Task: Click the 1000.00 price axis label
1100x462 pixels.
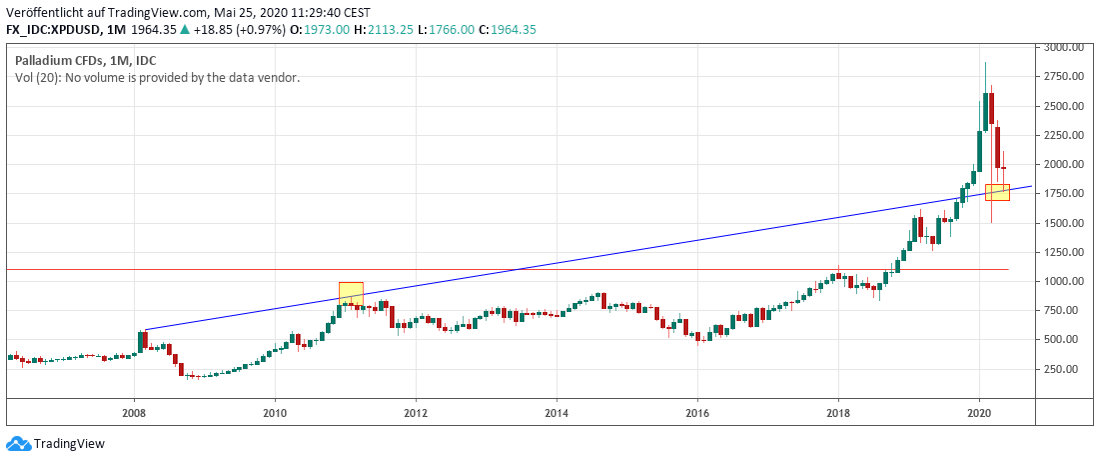Action: (x=1065, y=281)
